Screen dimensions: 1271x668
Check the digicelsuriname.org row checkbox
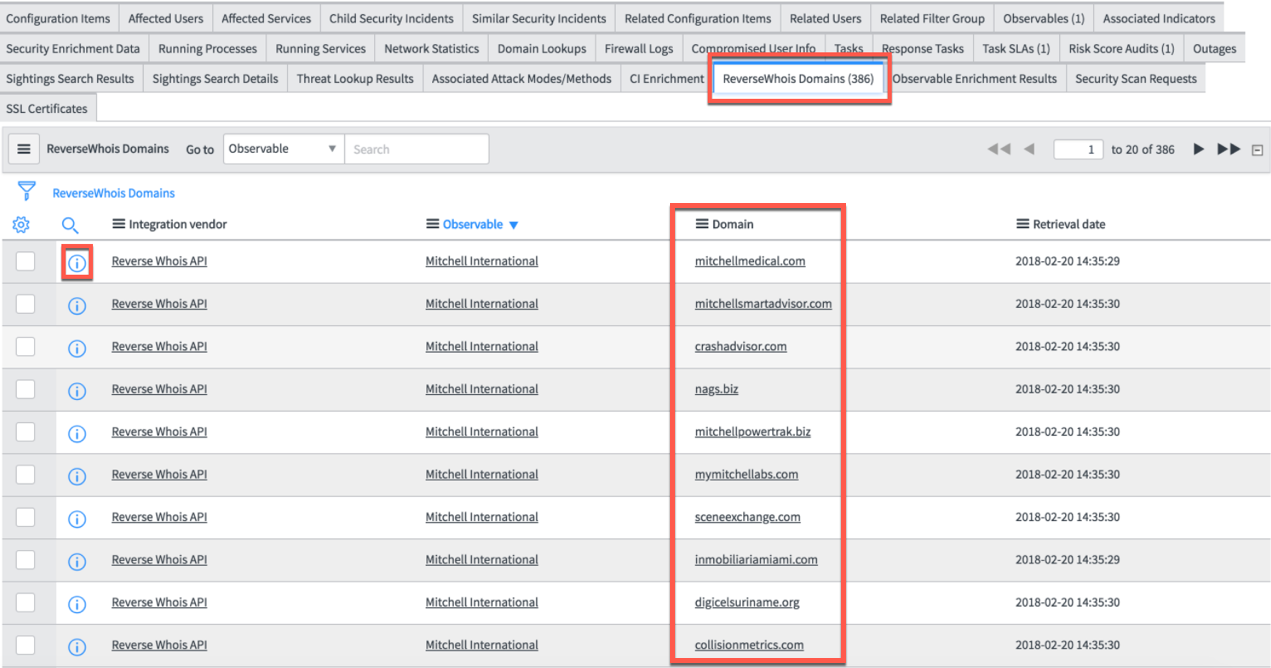pyautogui.click(x=25, y=602)
